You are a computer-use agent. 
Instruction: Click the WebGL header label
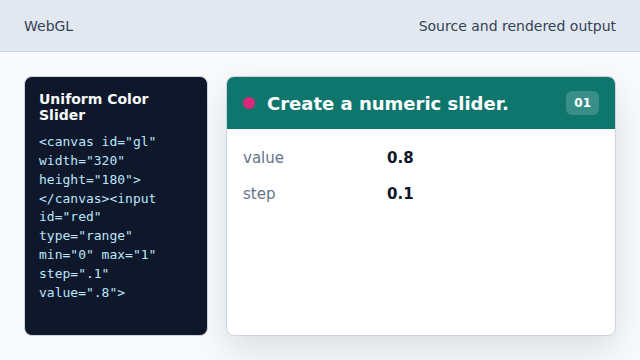(49, 26)
